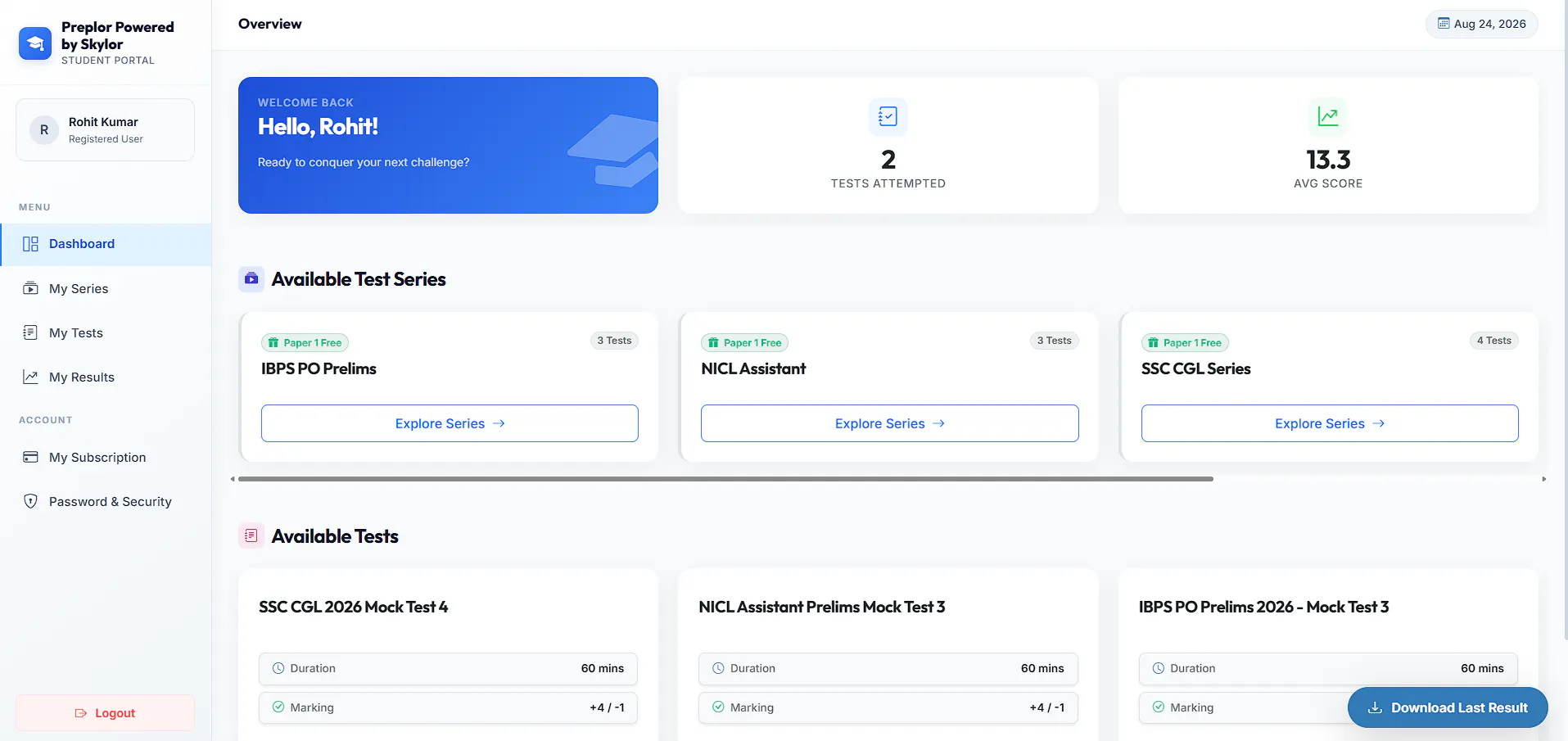Navigate to My Results

[x=106, y=377]
